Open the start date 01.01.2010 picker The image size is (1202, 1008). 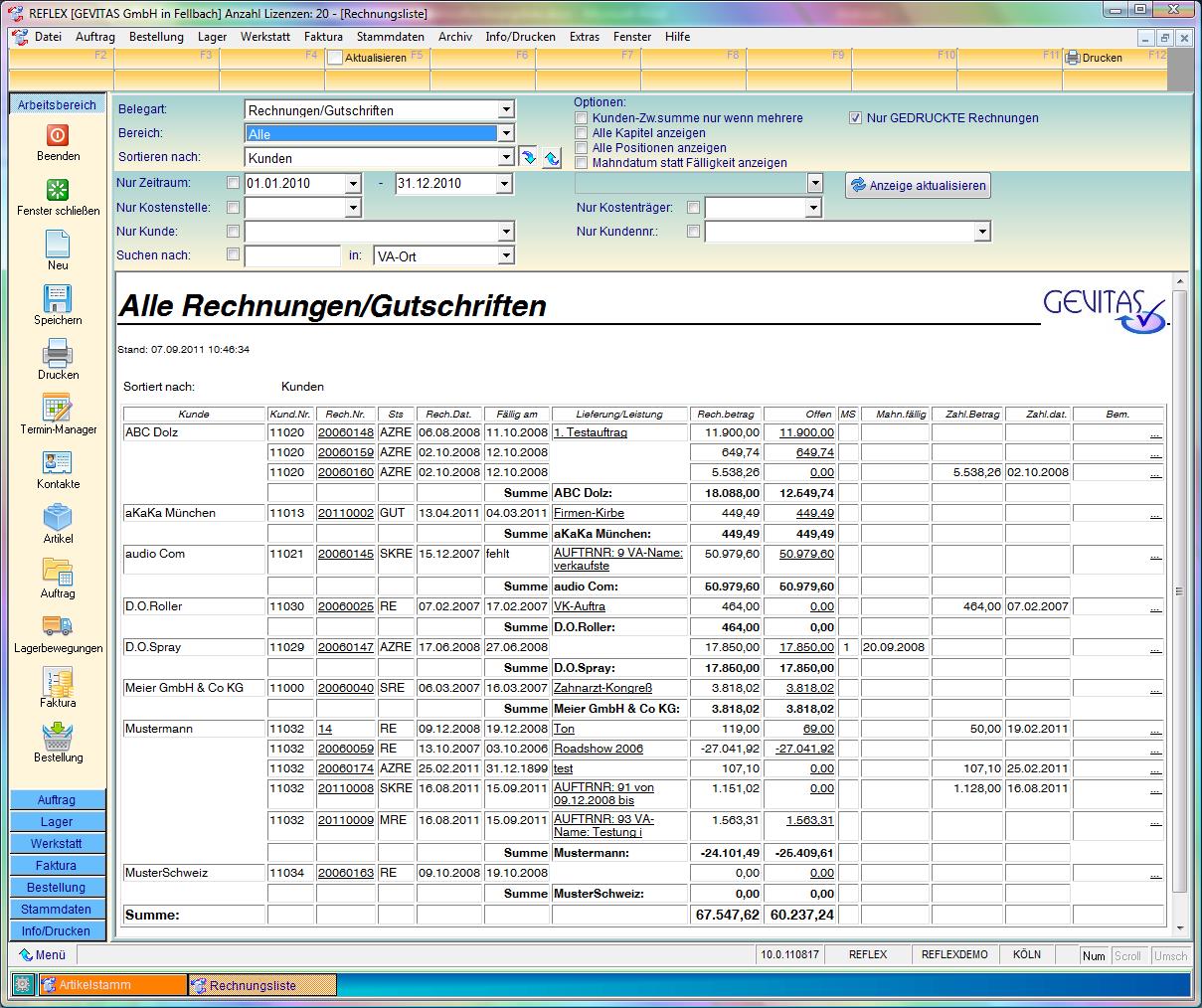pyautogui.click(x=353, y=184)
